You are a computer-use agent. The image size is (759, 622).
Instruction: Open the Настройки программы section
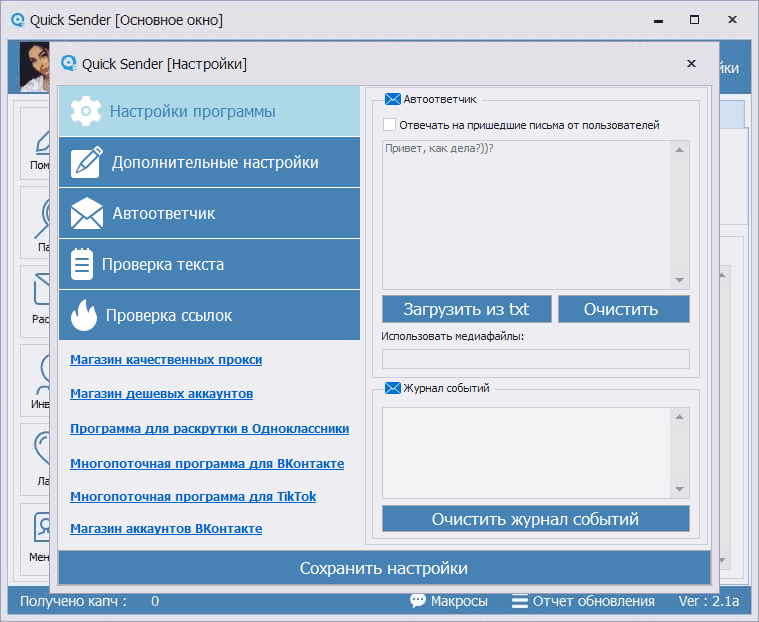[209, 111]
